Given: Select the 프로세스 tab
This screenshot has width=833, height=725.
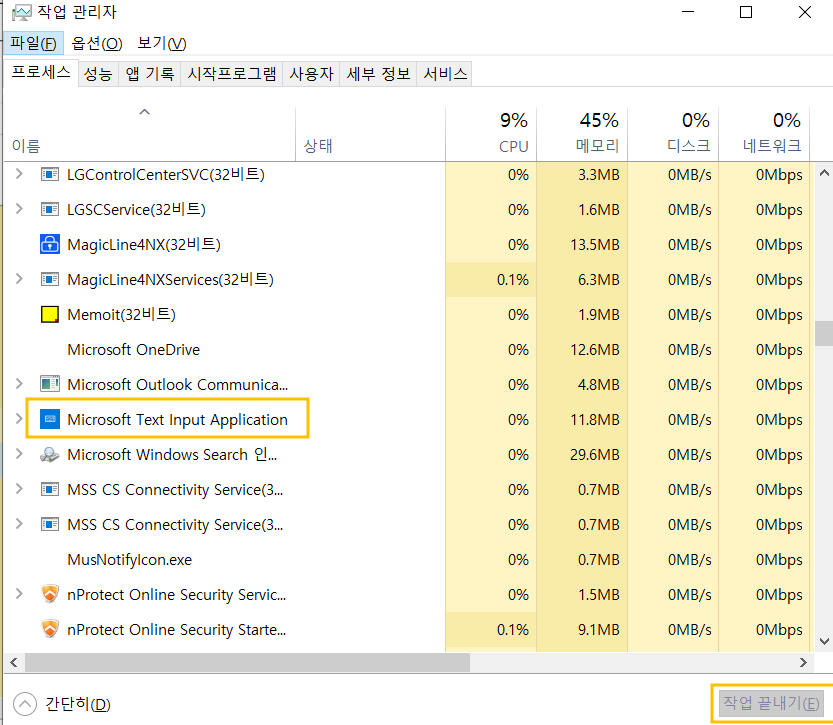Looking at the screenshot, I should tap(41, 73).
